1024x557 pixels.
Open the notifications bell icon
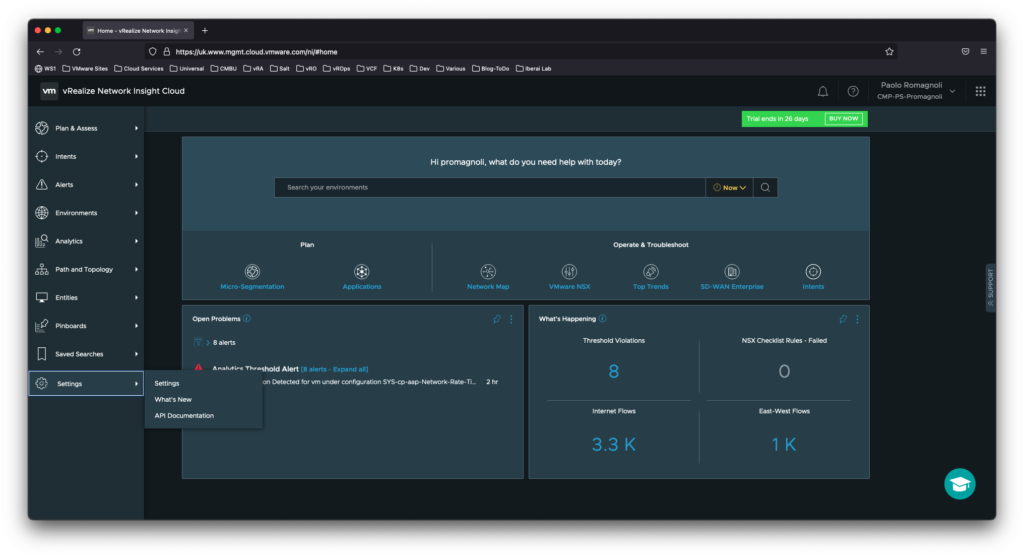[823, 91]
